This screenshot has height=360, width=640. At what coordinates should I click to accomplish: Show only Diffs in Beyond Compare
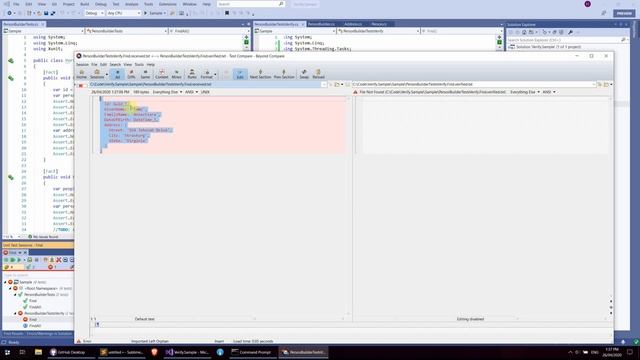tap(131, 74)
